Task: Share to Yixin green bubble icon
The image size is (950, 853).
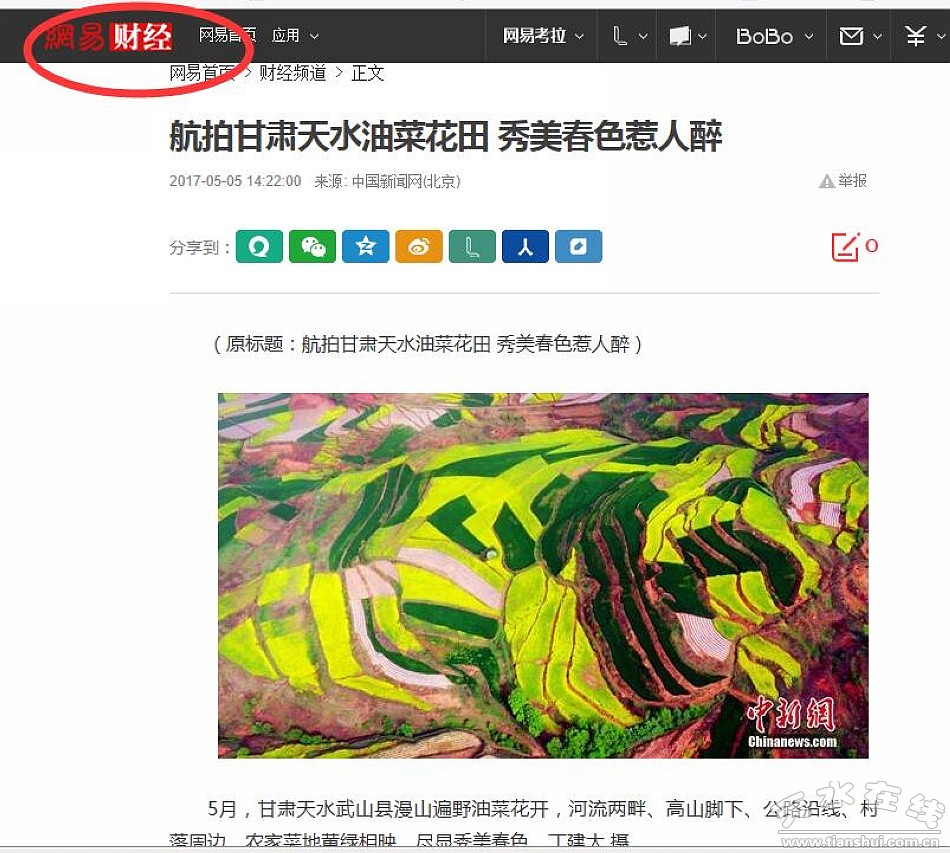Action: click(x=259, y=247)
